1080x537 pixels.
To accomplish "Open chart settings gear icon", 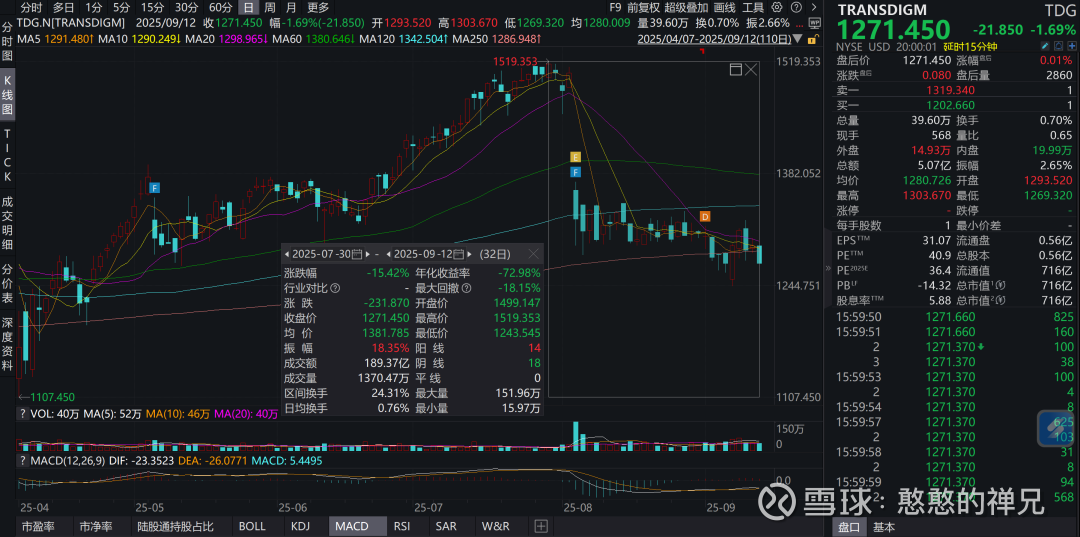I will [x=777, y=8].
